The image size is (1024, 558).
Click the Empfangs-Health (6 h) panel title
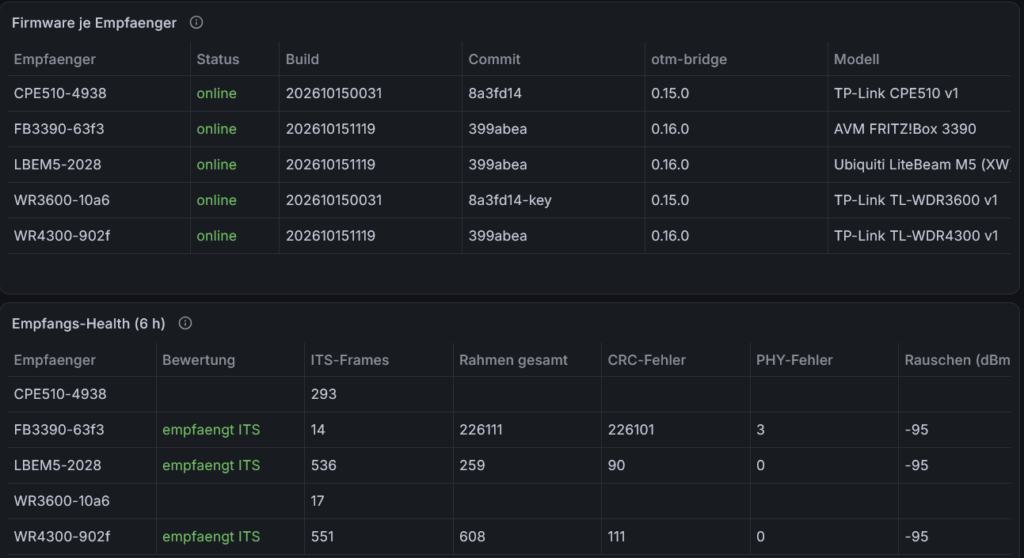(88, 323)
